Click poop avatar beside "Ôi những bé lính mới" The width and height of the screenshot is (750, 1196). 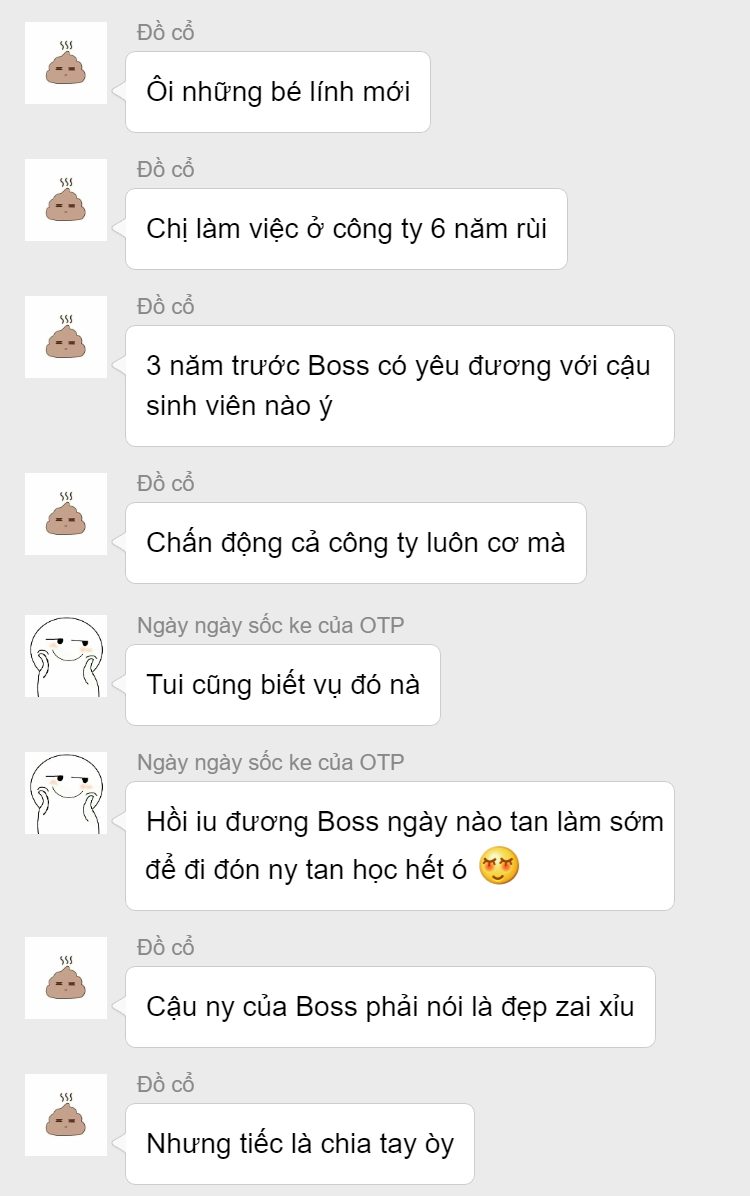click(x=66, y=63)
